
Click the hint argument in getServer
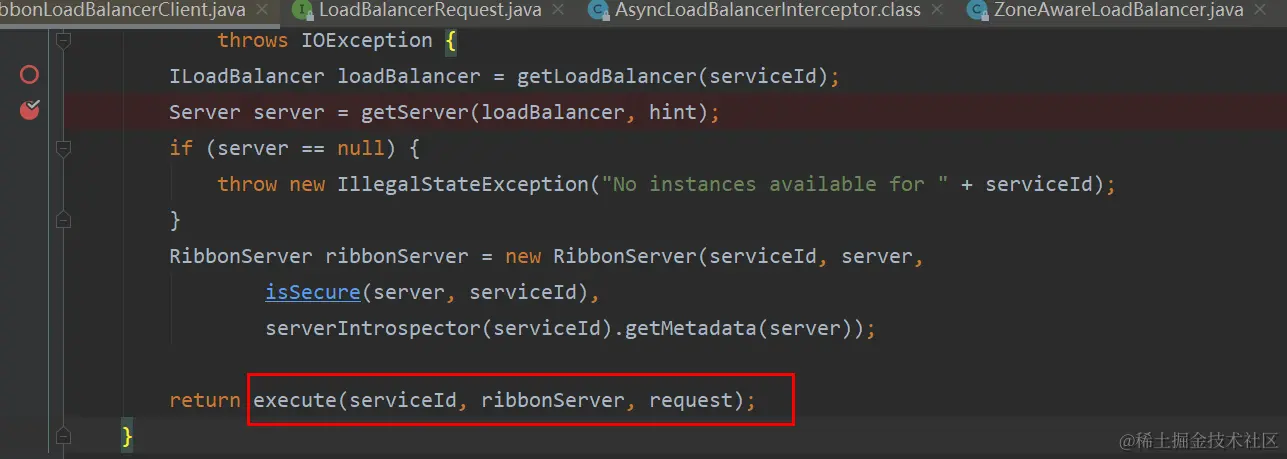[x=673, y=112]
